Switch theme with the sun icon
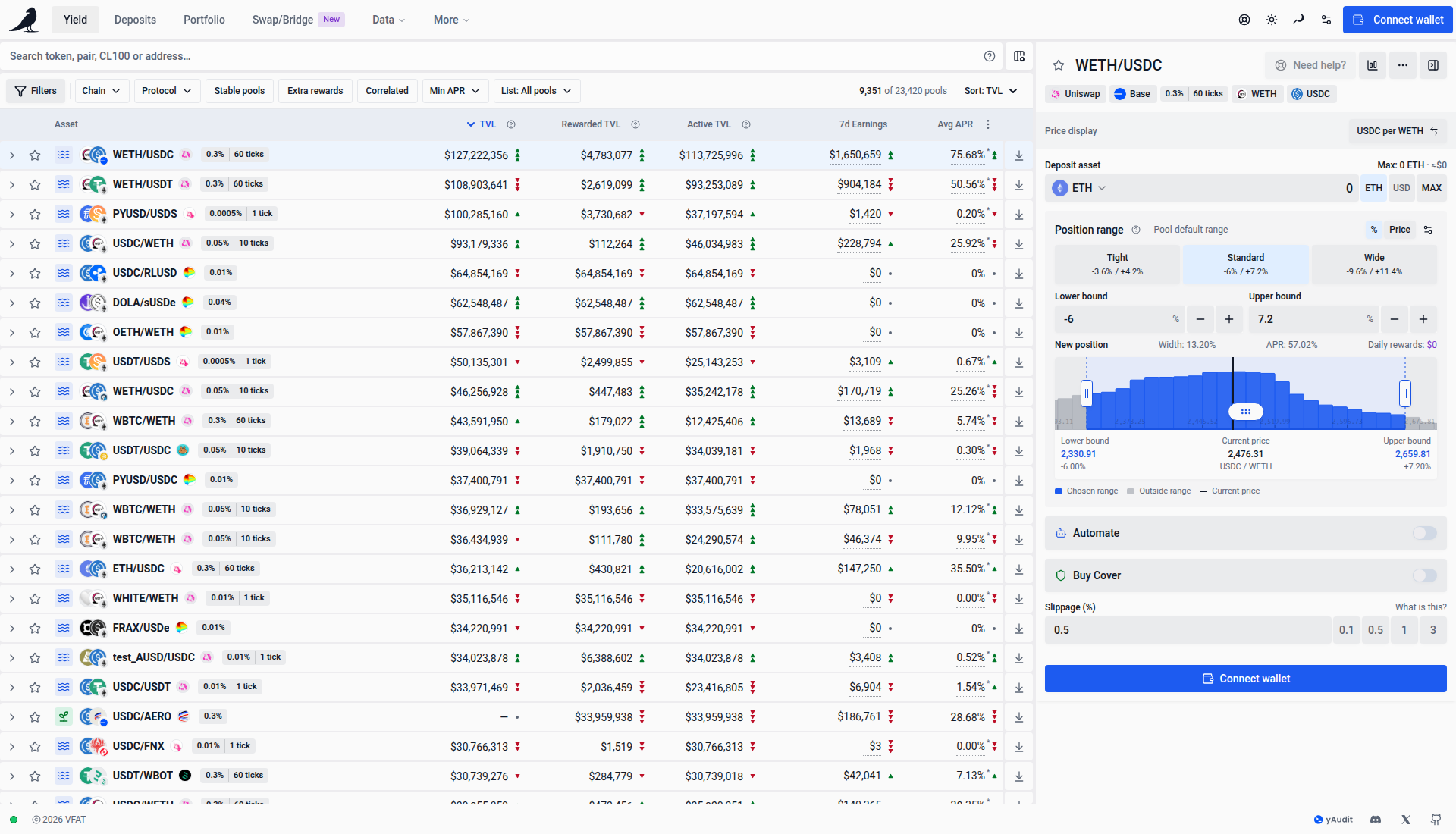This screenshot has width=1456, height=834. 1272,20
